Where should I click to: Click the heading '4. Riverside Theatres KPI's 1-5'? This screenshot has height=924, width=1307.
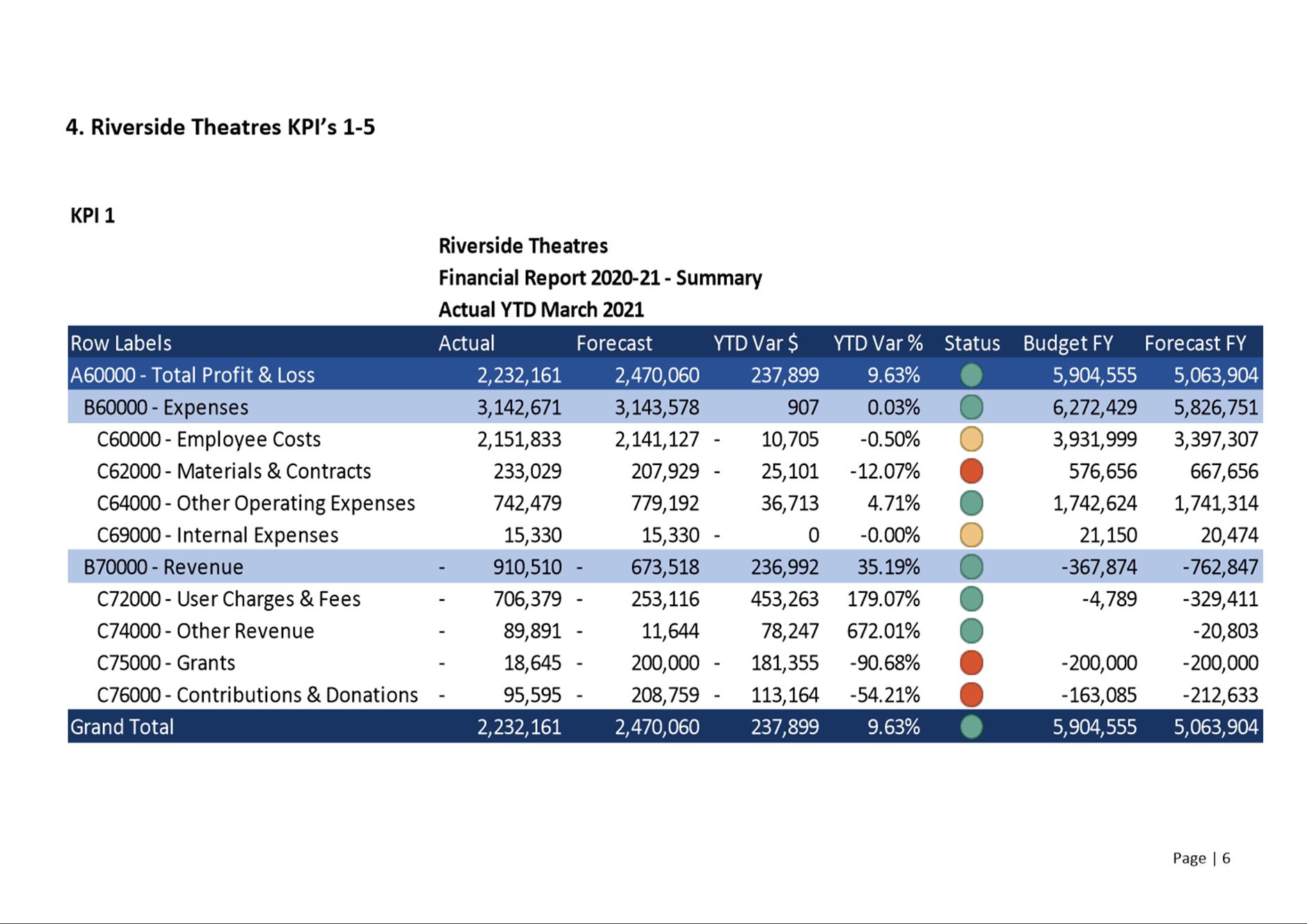(220, 127)
